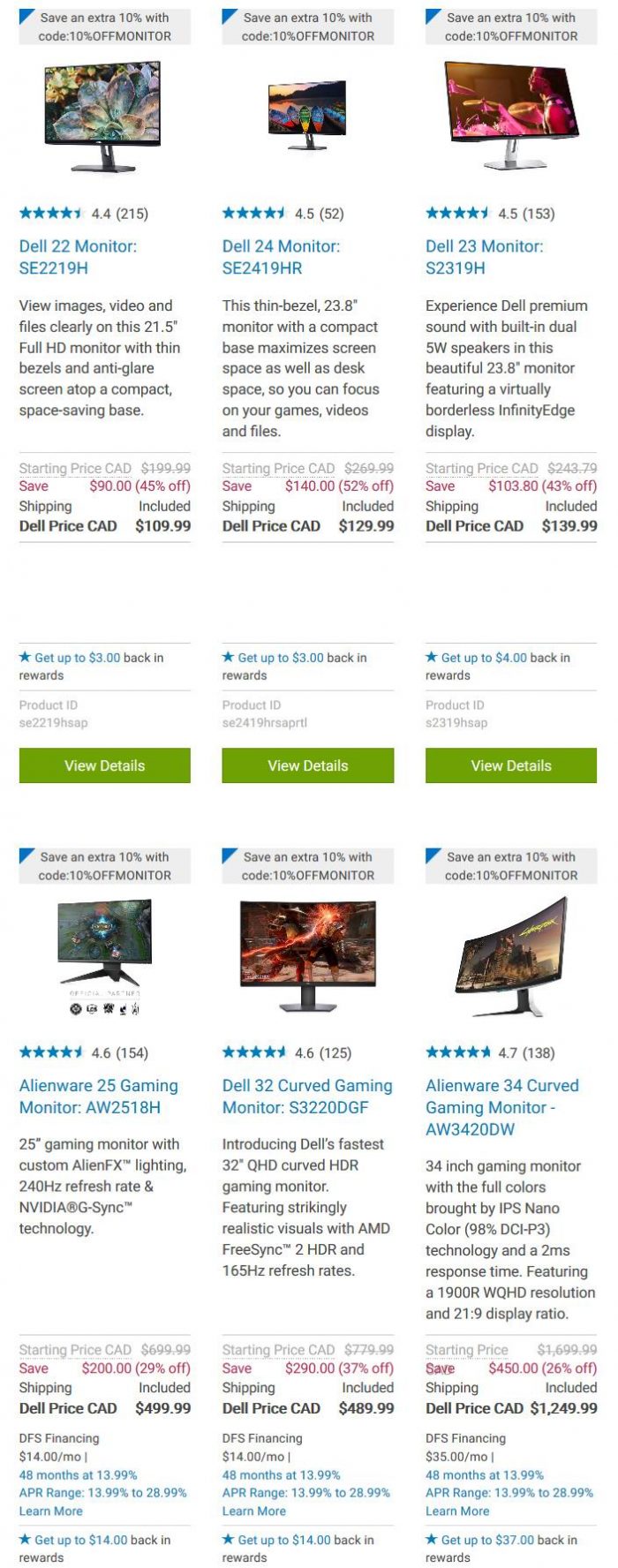Click the star rating of Dell 22 Monitor
The width and height of the screenshot is (618, 1568).
[x=51, y=213]
